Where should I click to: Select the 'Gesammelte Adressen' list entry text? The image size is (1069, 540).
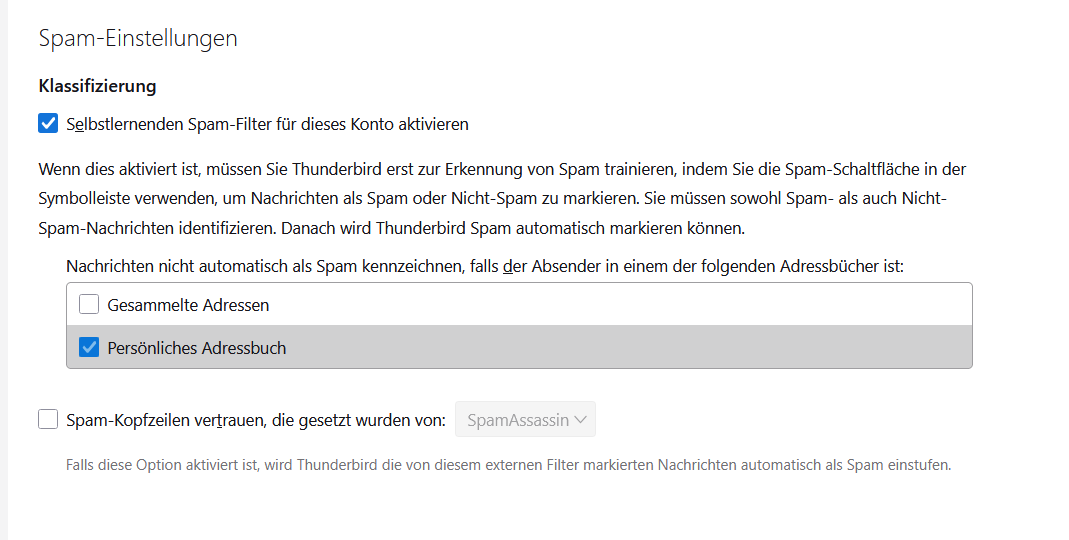pos(188,305)
